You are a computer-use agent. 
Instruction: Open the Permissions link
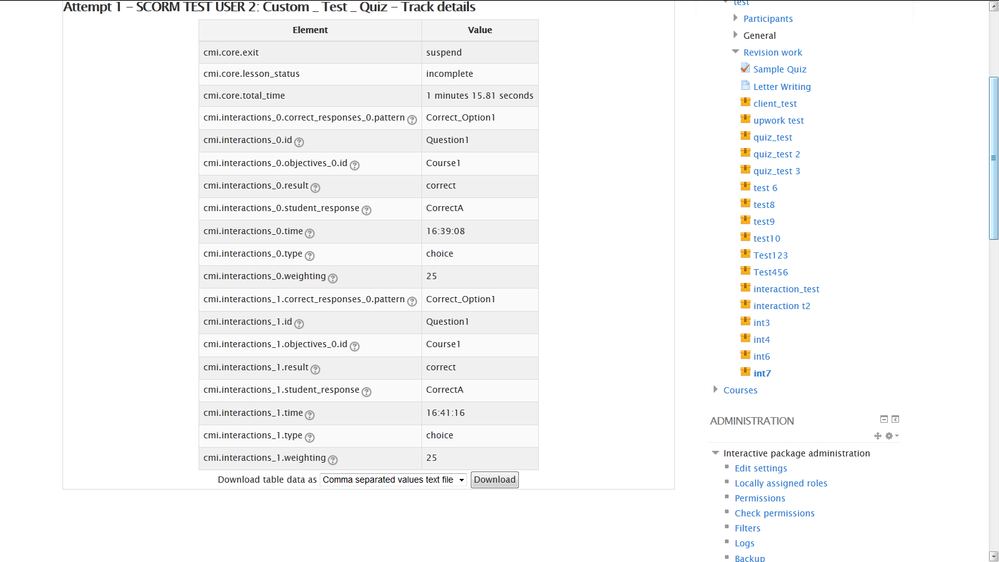tap(760, 498)
